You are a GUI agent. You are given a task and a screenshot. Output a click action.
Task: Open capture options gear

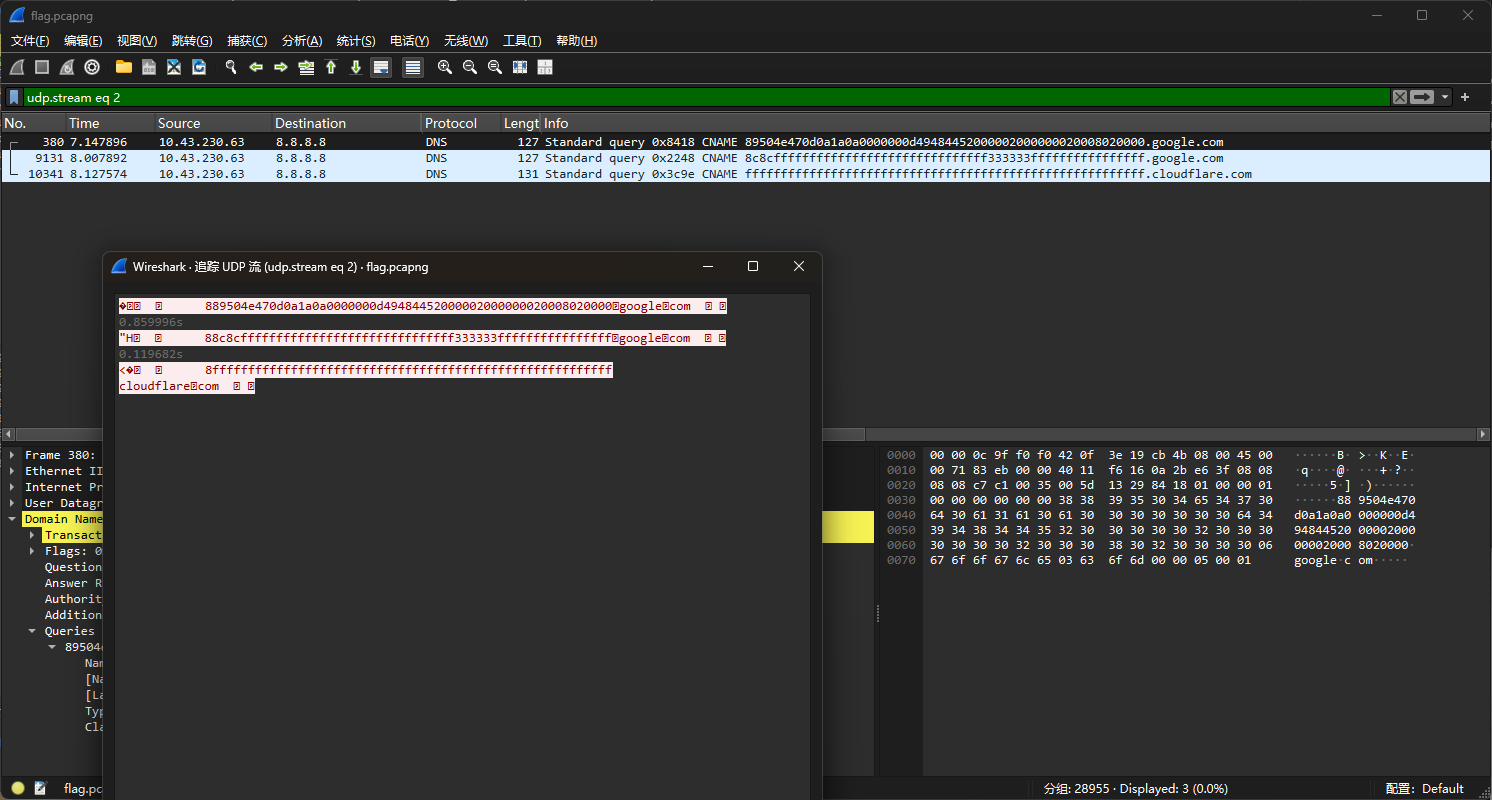coord(92,67)
